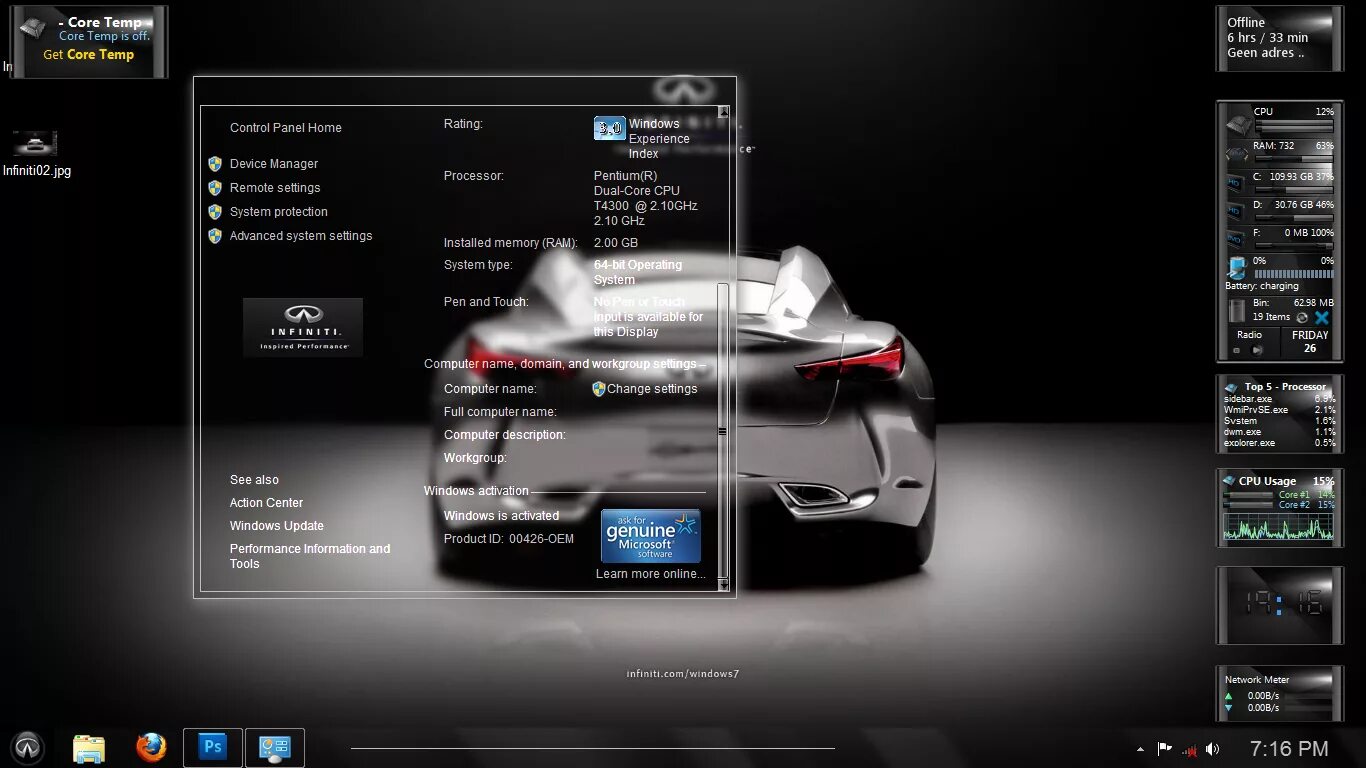Click the 3.0 rating score badge
This screenshot has height=768, width=1366.
[x=609, y=128]
